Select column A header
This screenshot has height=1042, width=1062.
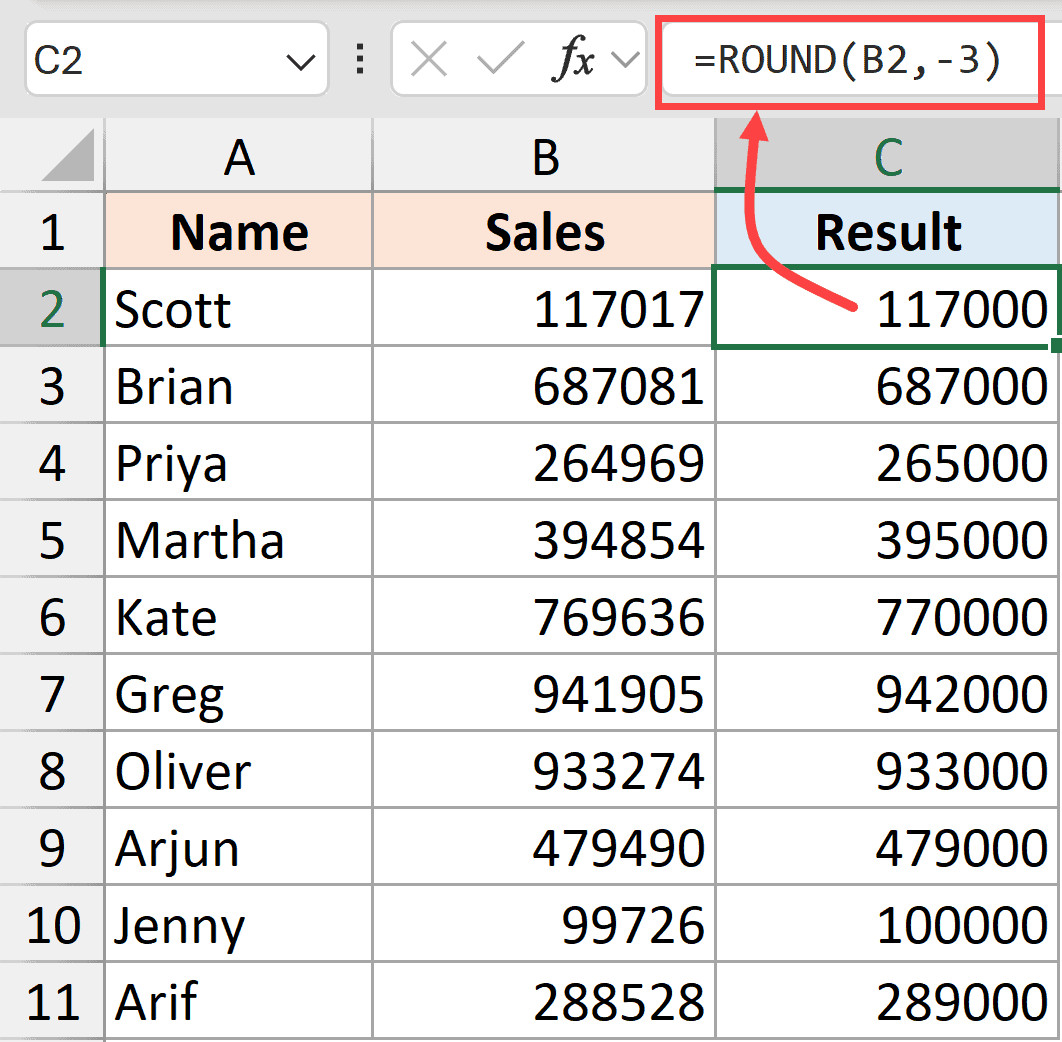[x=239, y=157]
